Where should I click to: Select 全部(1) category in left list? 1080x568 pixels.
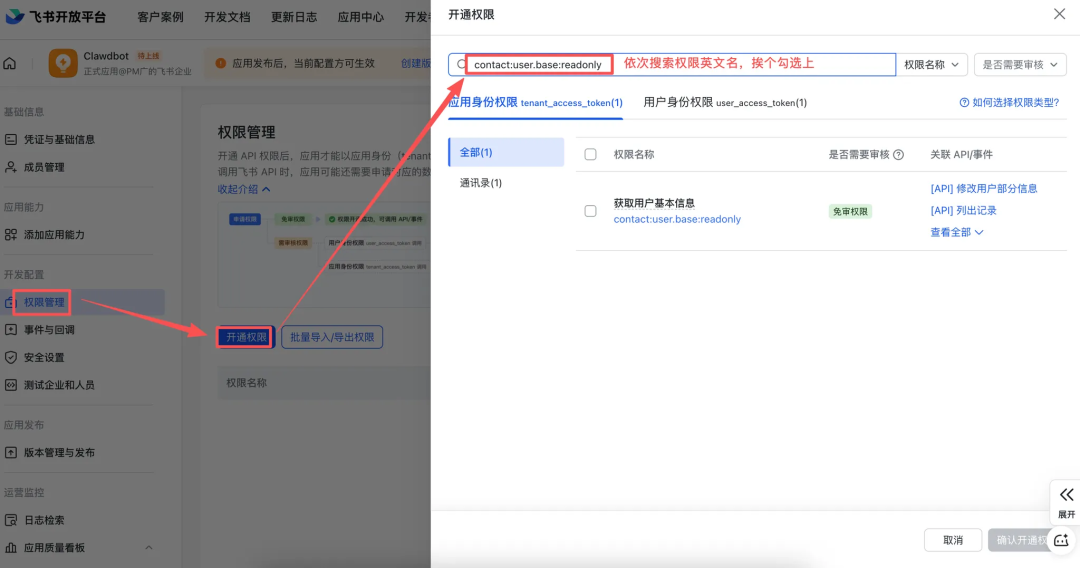point(476,152)
